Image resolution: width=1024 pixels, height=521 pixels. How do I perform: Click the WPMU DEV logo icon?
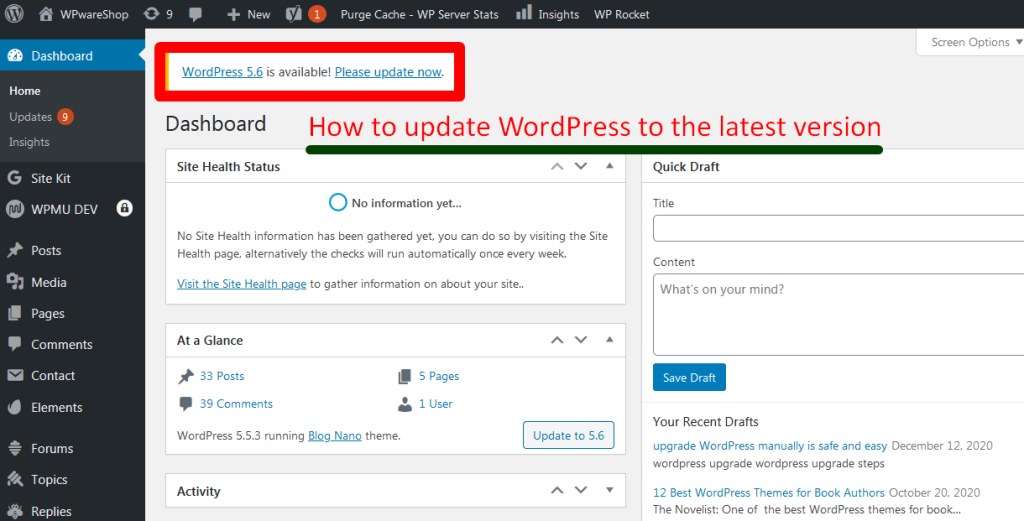pyautogui.click(x=14, y=209)
